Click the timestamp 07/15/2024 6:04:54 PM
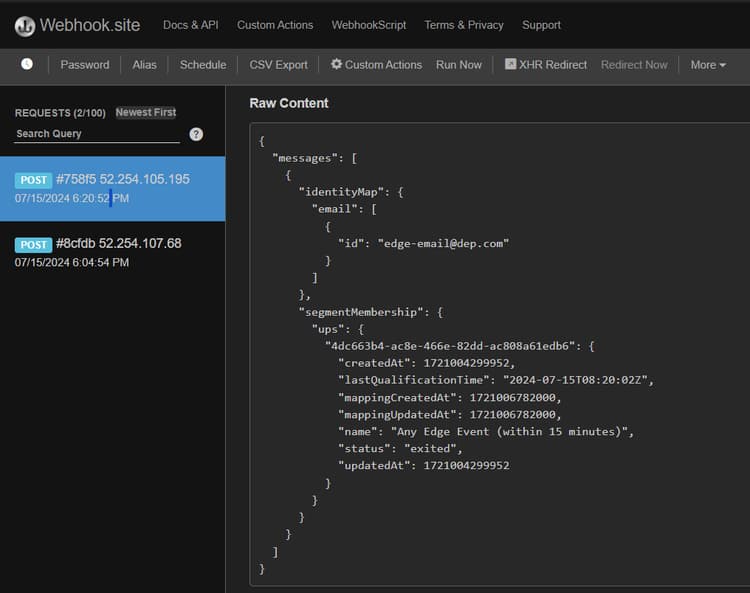Screen dimensions: 750x593 [72, 263]
